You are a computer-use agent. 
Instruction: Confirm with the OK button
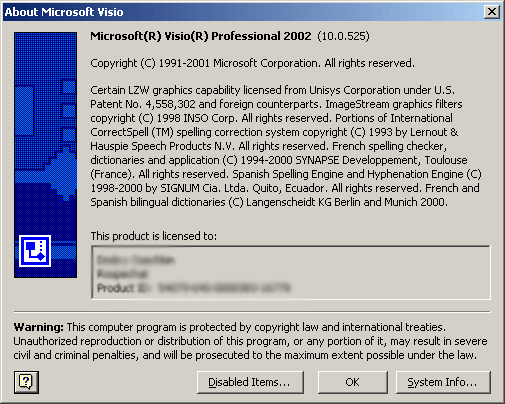352,382
